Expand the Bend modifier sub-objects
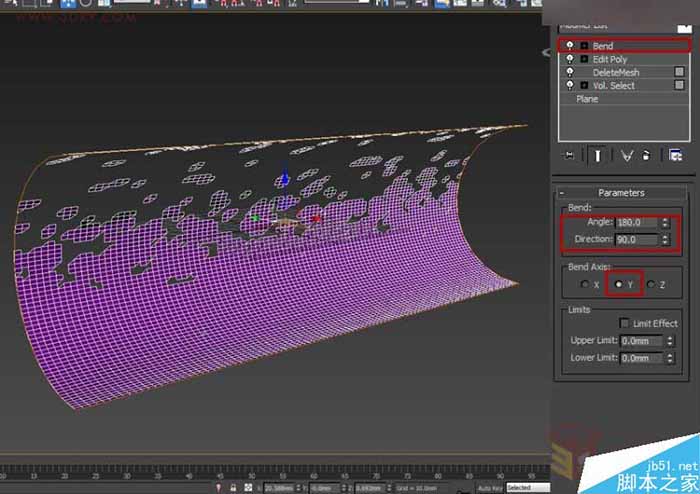The height and width of the screenshot is (494, 700). pyautogui.click(x=583, y=46)
